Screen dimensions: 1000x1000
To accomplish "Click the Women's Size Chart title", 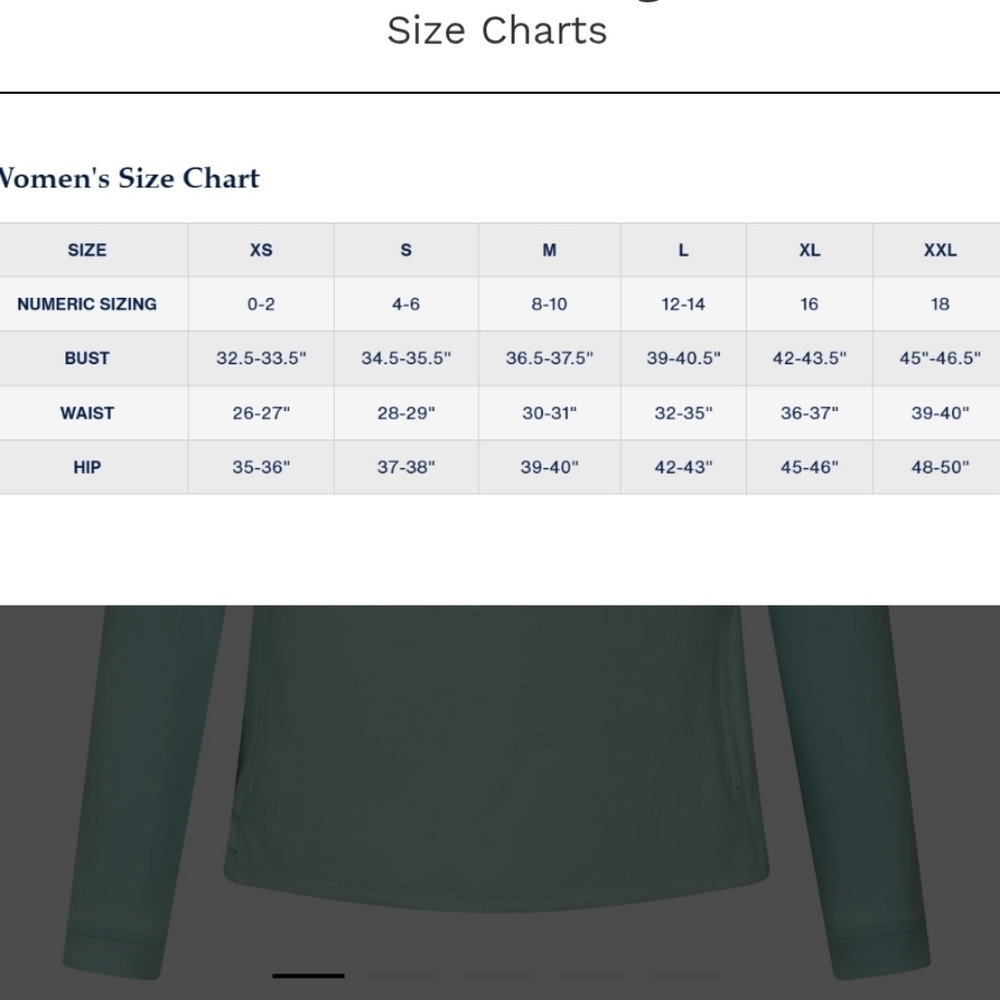I will (128, 178).
